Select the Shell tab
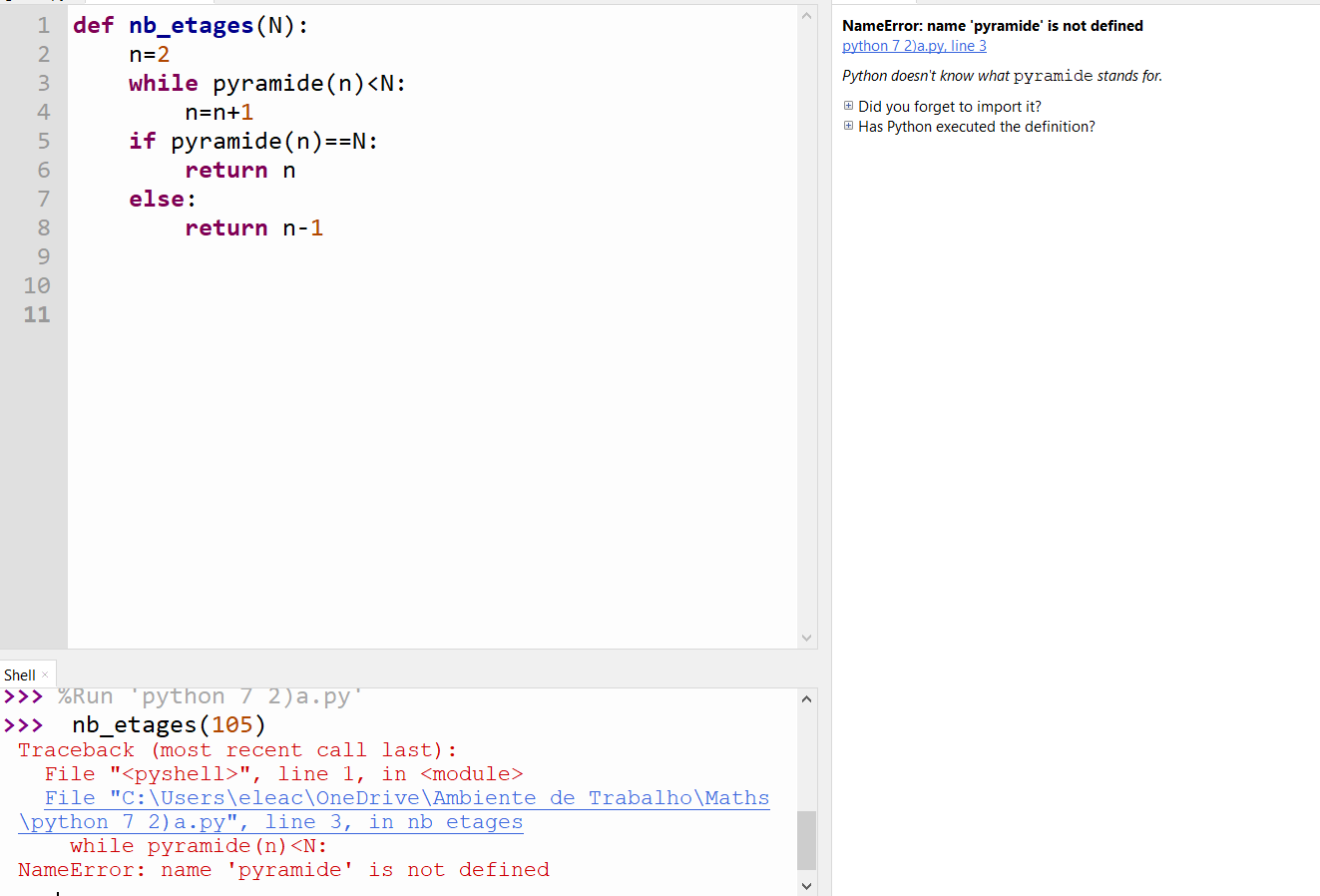Image resolution: width=1320 pixels, height=896 pixels. tap(19, 675)
